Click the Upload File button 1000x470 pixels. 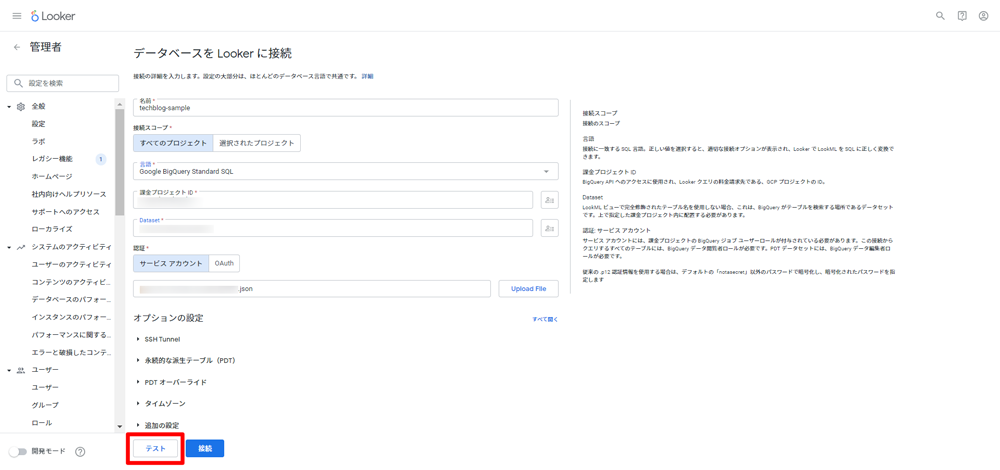tap(528, 289)
